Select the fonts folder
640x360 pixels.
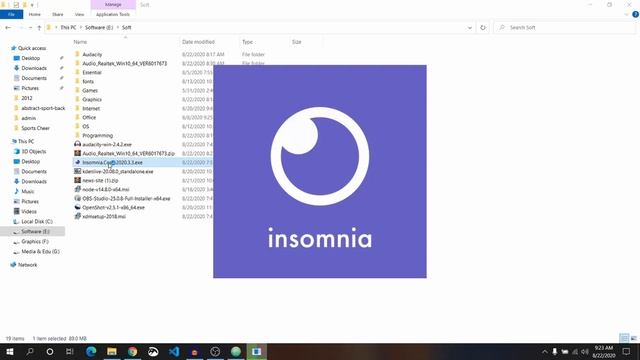pos(88,81)
